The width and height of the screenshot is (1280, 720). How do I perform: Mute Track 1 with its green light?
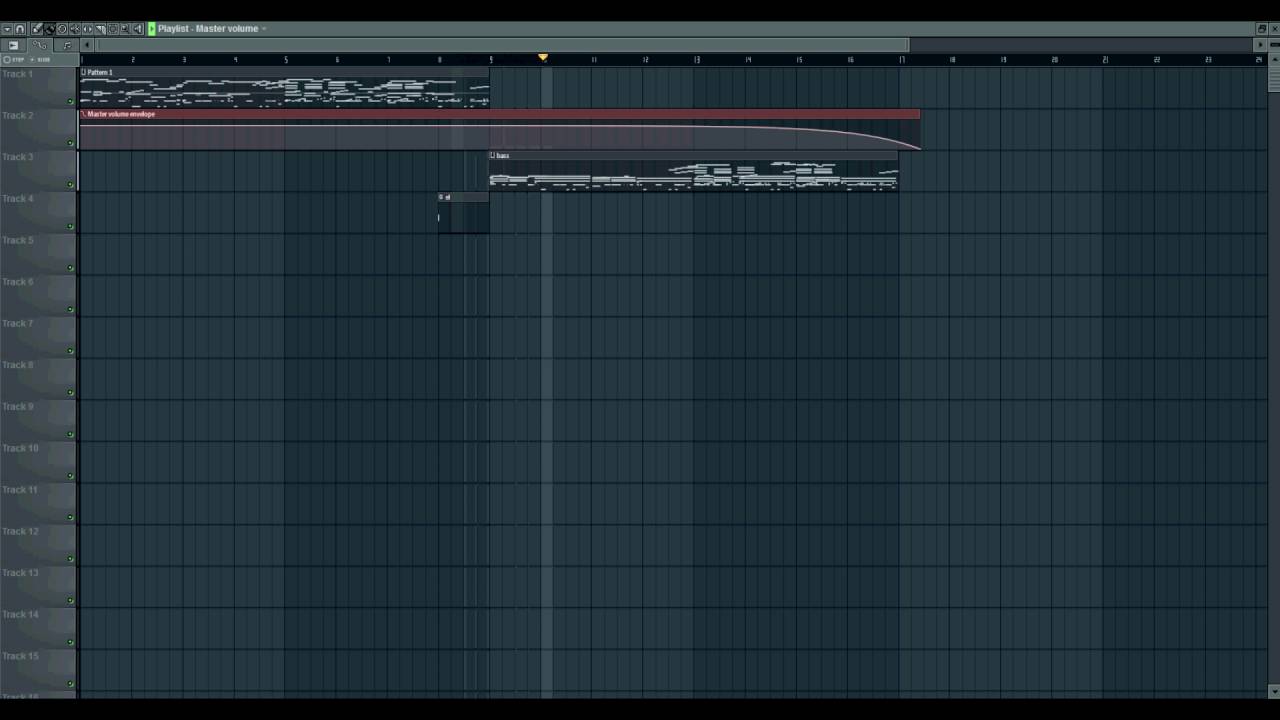click(70, 101)
